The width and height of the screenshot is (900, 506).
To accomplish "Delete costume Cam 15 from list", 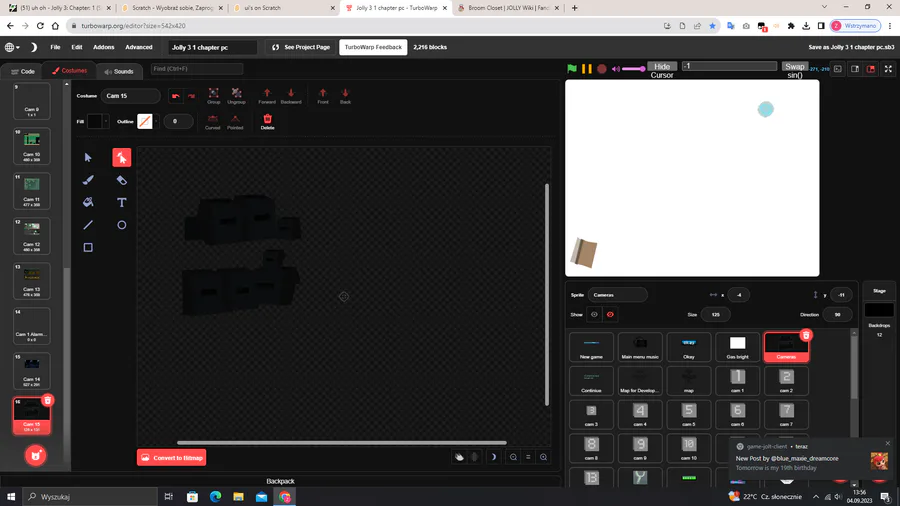I will coord(48,400).
